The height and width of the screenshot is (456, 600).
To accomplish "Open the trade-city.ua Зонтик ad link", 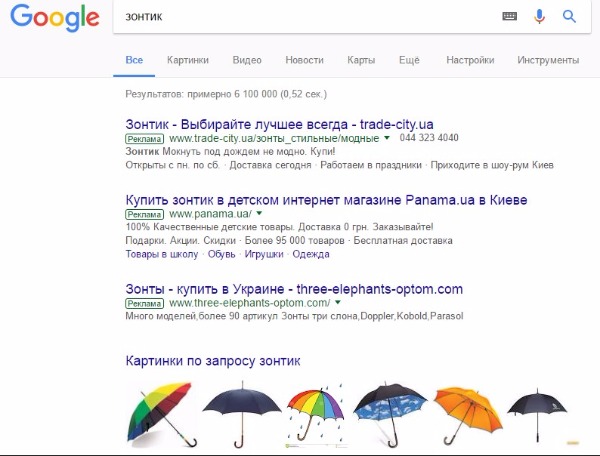I will pyautogui.click(x=279, y=124).
